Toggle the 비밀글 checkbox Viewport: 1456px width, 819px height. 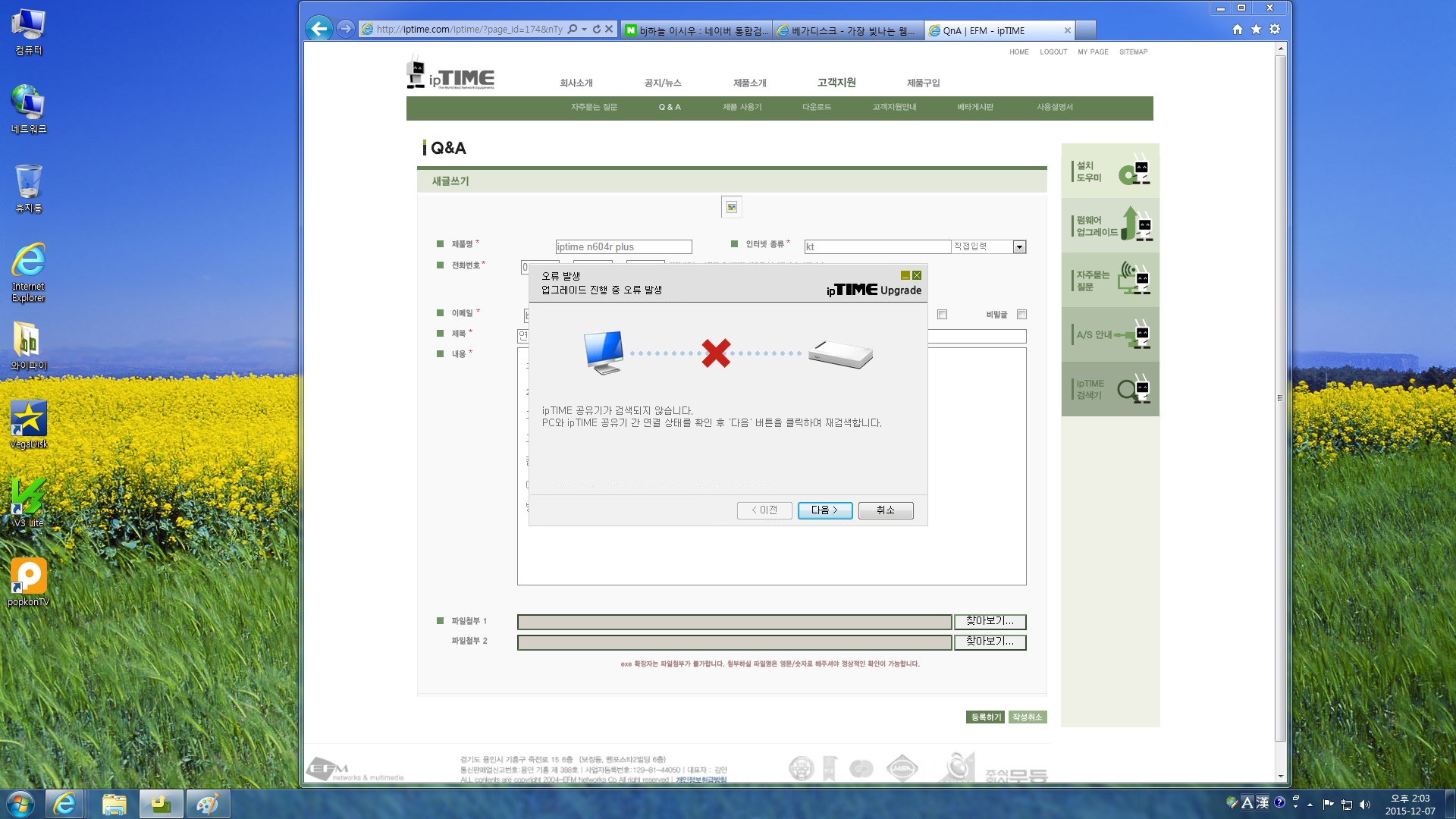1021,314
